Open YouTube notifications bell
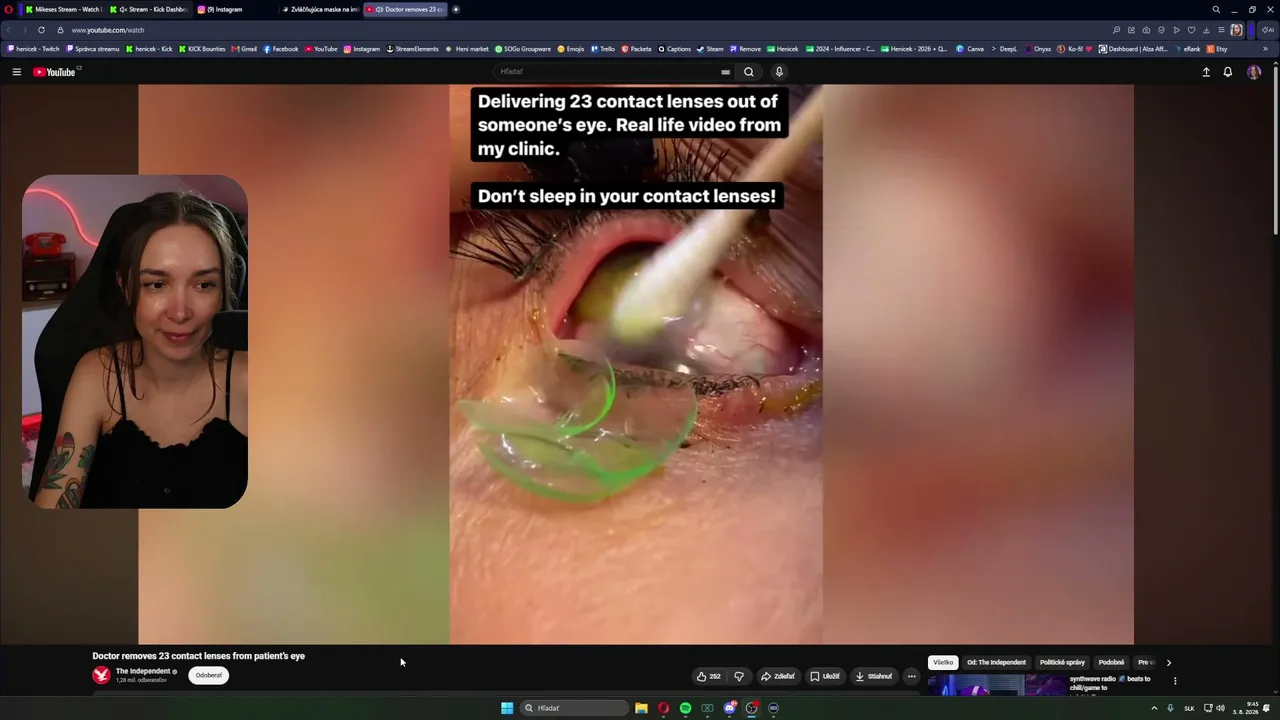This screenshot has height=720, width=1280. tap(1228, 72)
